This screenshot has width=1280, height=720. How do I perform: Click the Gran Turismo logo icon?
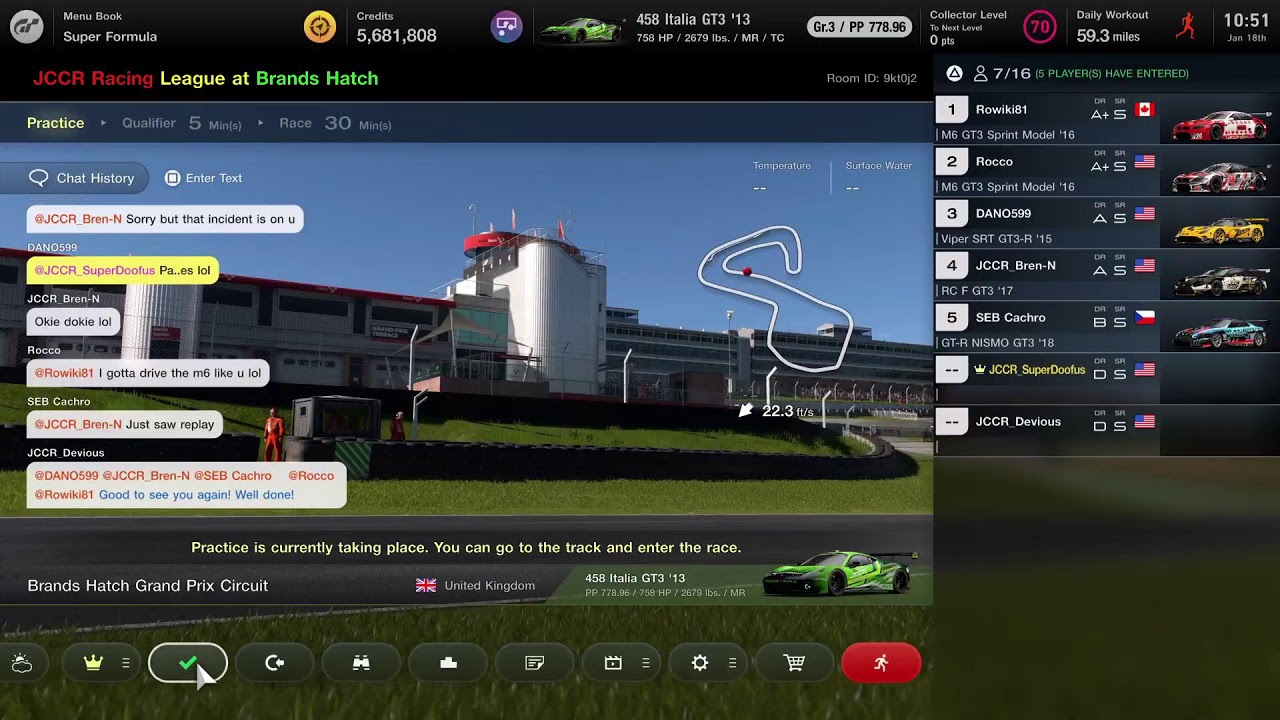[27, 27]
